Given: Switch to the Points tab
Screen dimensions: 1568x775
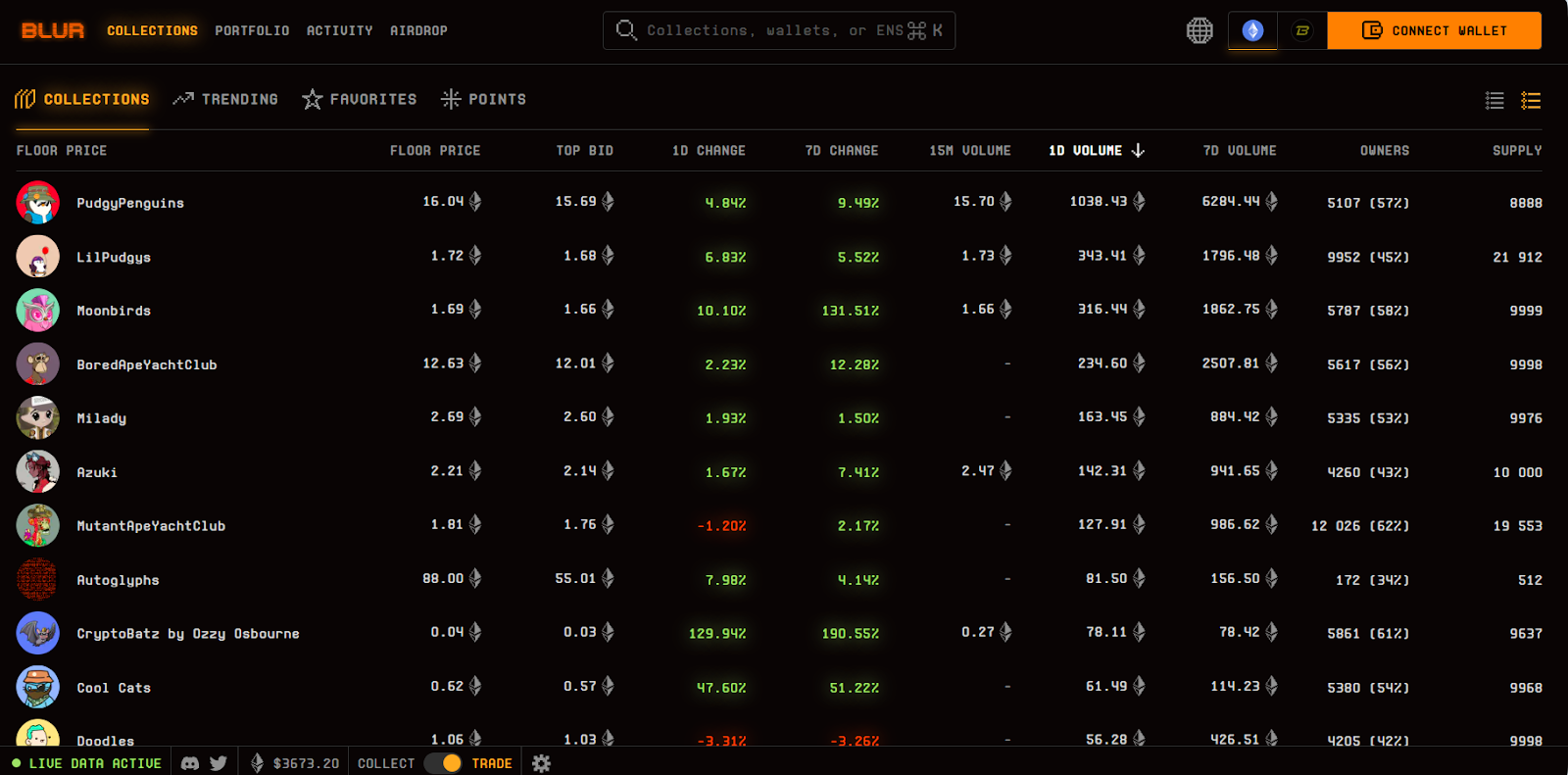Looking at the screenshot, I should coord(483,99).
